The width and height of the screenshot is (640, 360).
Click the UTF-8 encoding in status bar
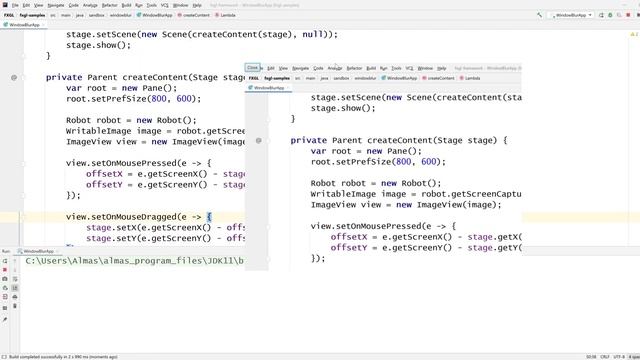[619, 357]
